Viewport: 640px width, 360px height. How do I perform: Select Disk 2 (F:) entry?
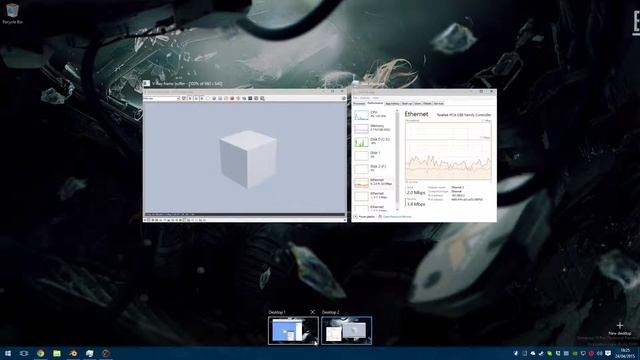[373, 169]
